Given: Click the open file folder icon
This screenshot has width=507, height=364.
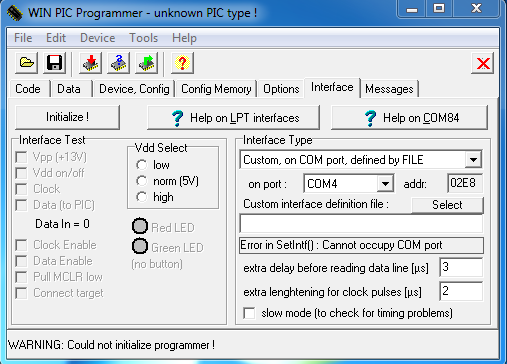Looking at the screenshot, I should [27, 63].
